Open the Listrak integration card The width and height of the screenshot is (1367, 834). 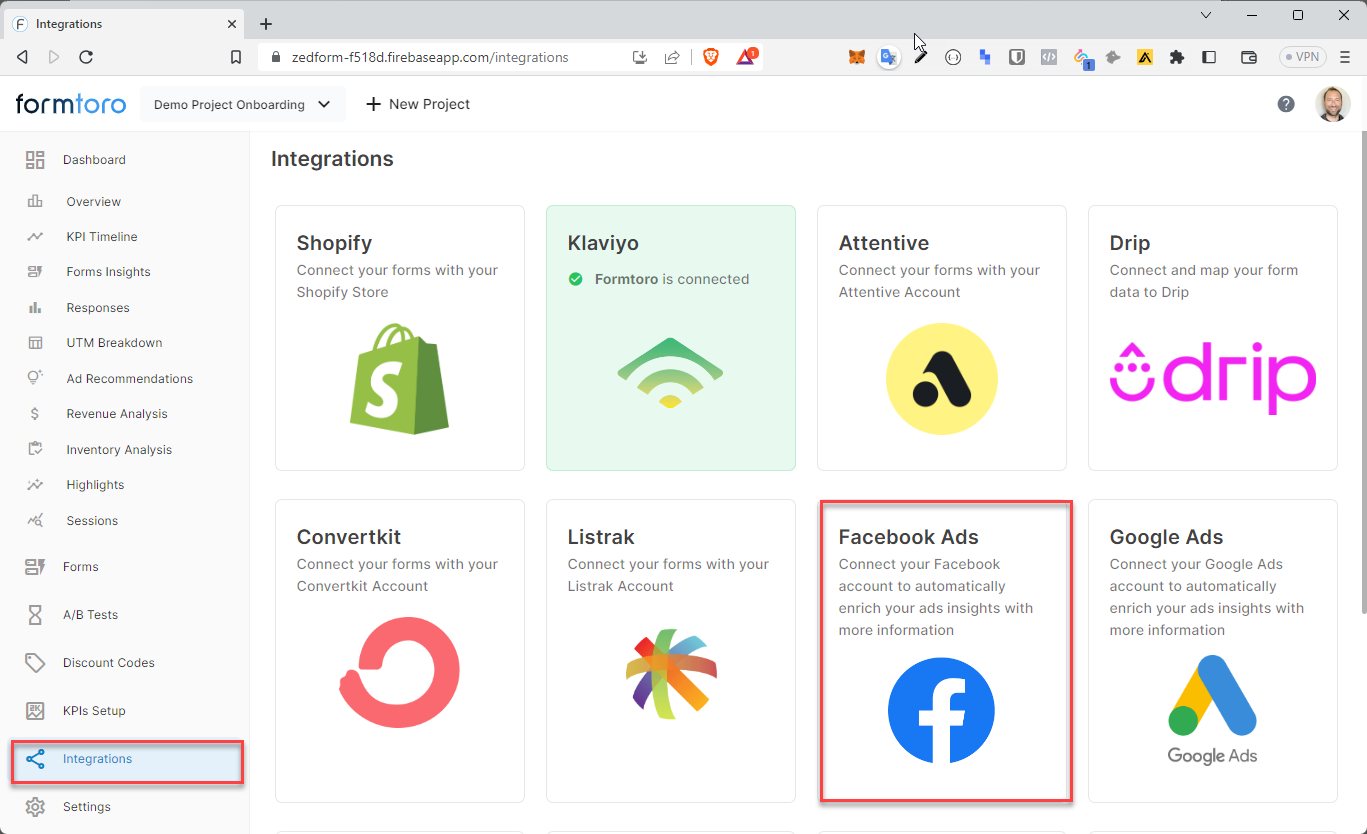coord(671,651)
